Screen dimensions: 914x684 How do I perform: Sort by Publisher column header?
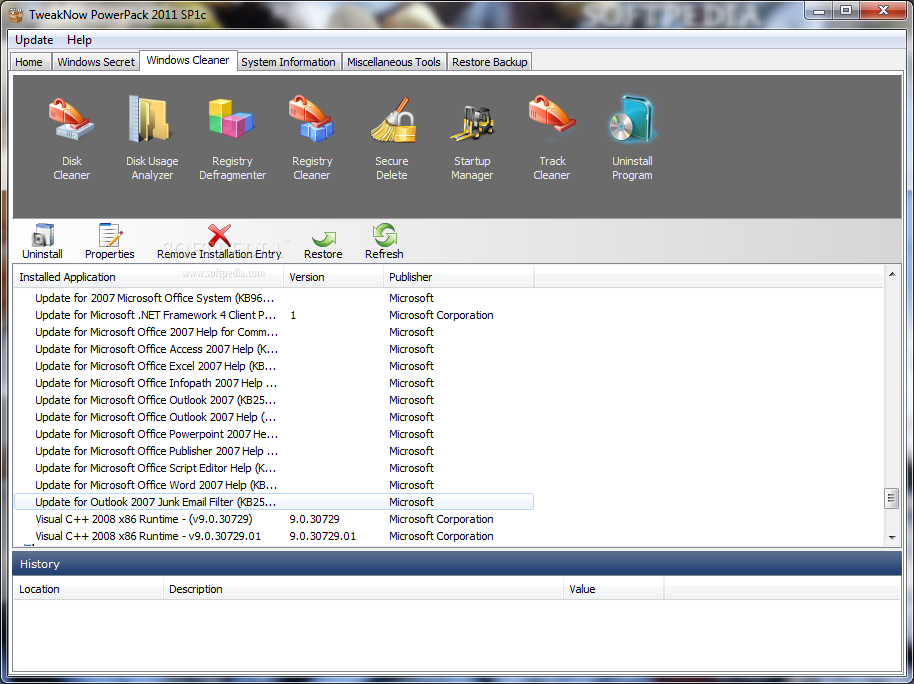coord(459,277)
